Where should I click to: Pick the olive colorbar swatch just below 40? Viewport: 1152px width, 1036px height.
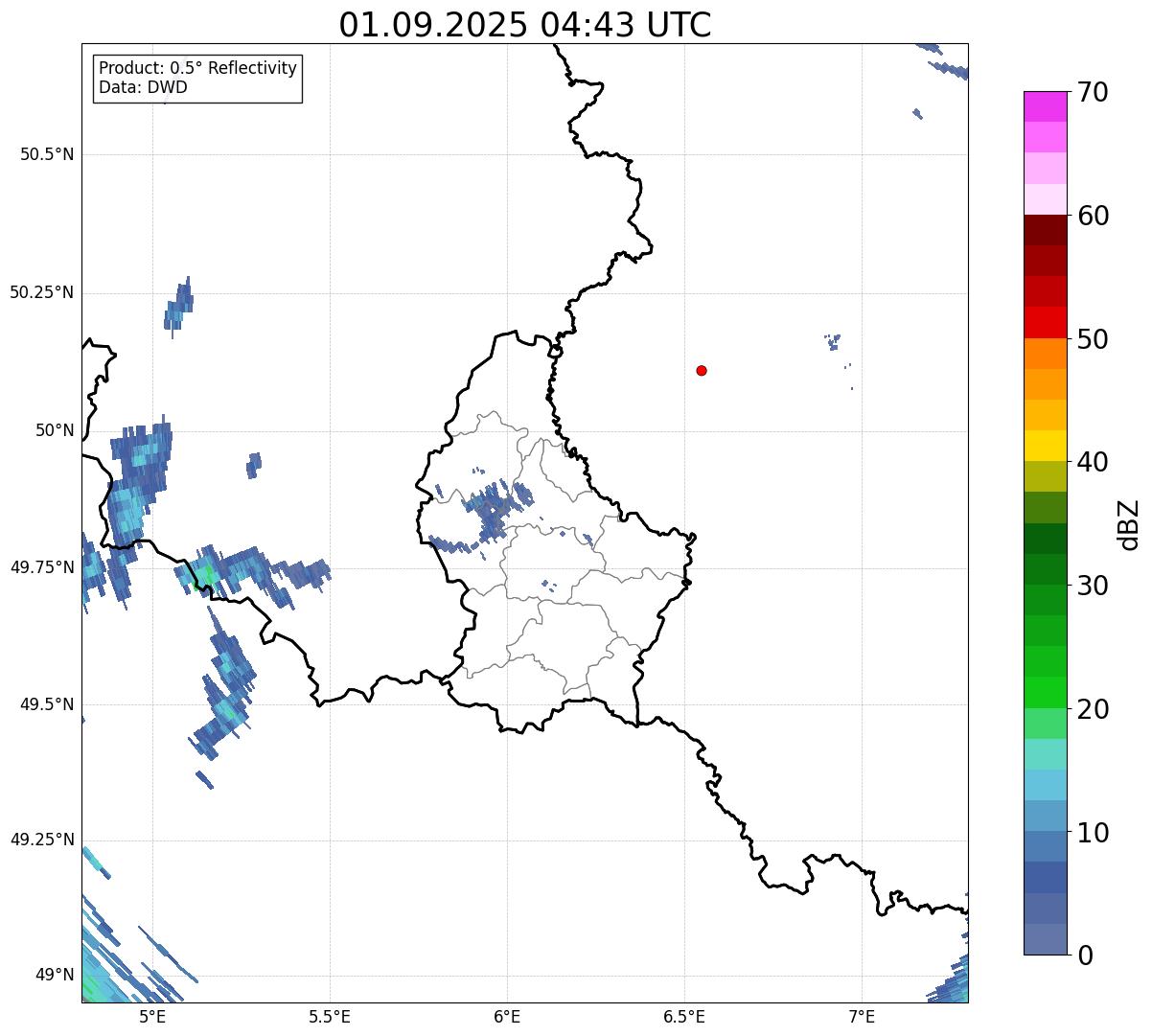1045,476
